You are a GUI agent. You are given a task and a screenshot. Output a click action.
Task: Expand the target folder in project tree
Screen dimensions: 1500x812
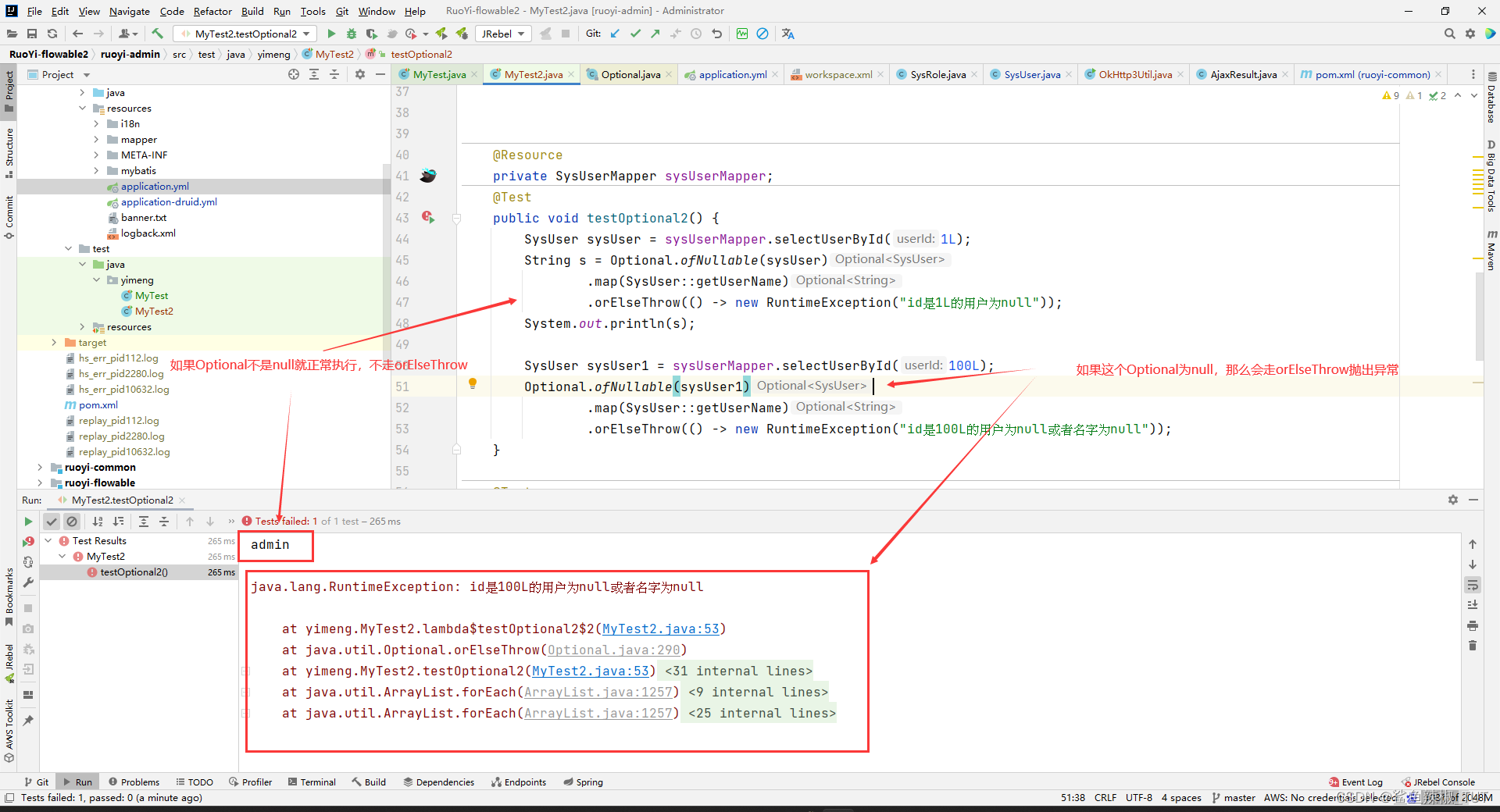point(54,343)
